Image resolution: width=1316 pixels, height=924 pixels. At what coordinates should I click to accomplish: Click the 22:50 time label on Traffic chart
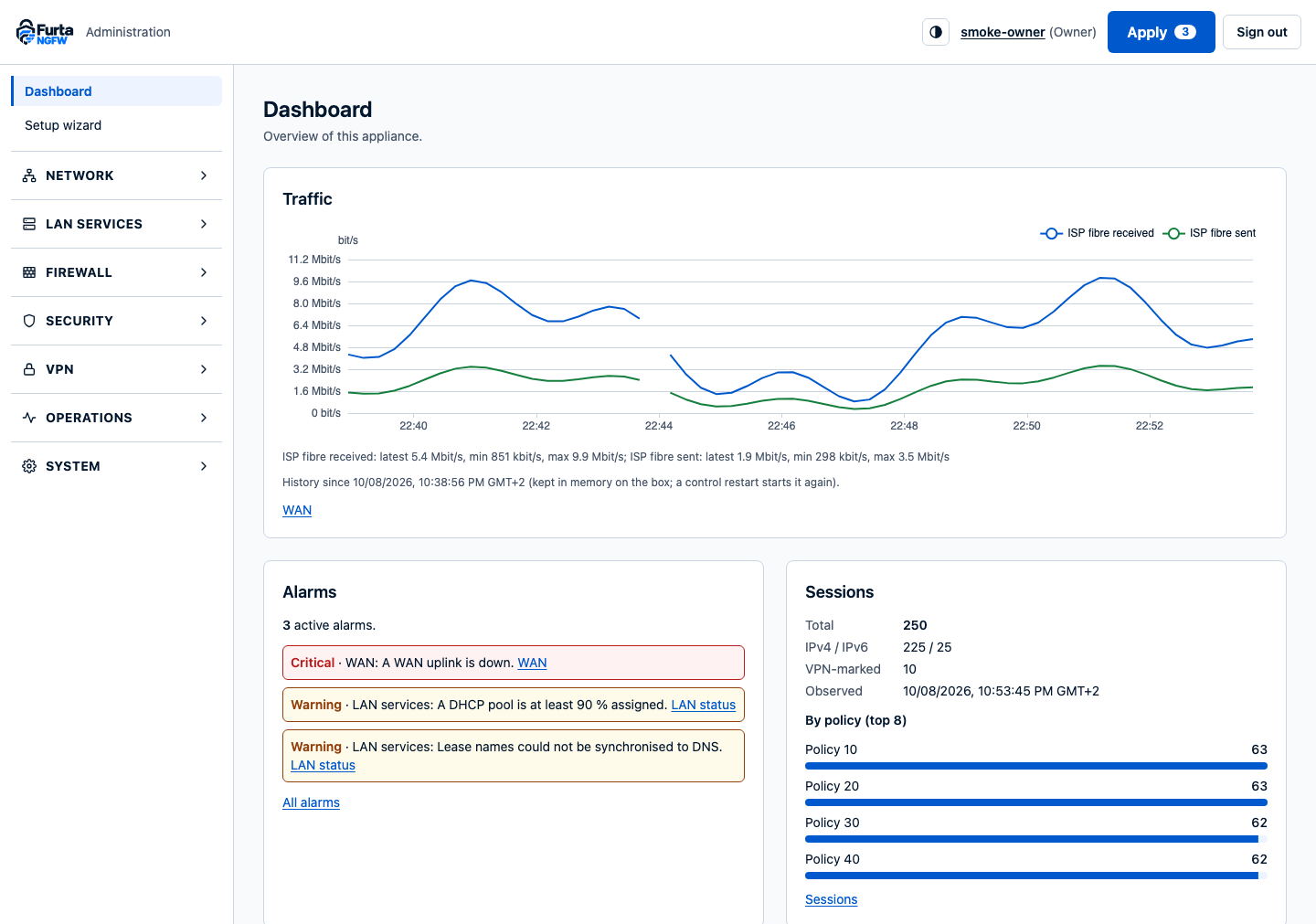[1026, 426]
